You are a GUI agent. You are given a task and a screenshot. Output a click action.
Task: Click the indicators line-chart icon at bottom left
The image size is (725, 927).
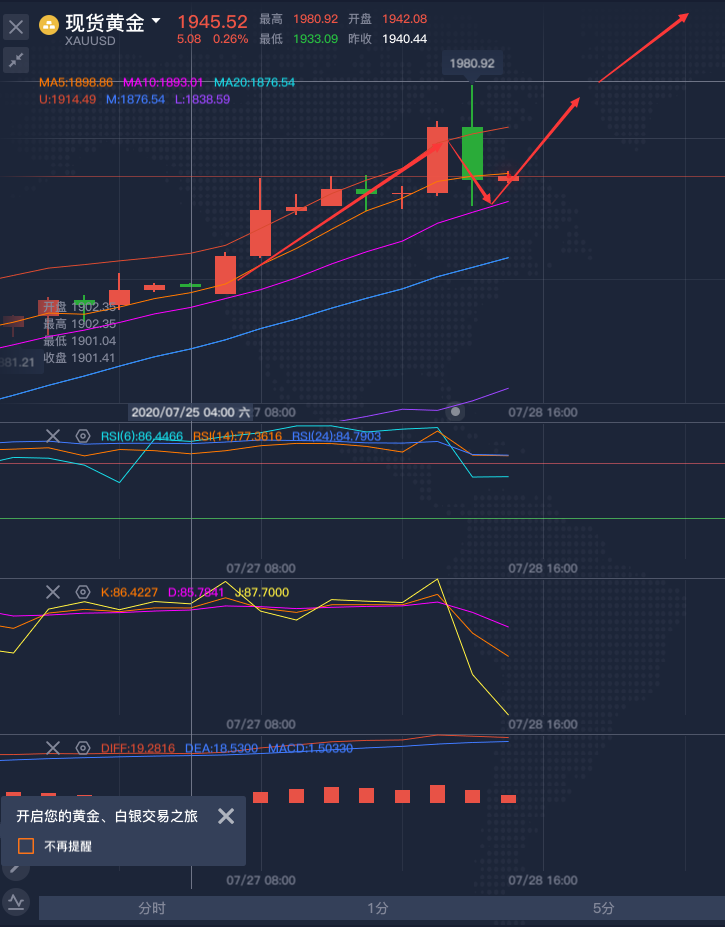[16, 902]
